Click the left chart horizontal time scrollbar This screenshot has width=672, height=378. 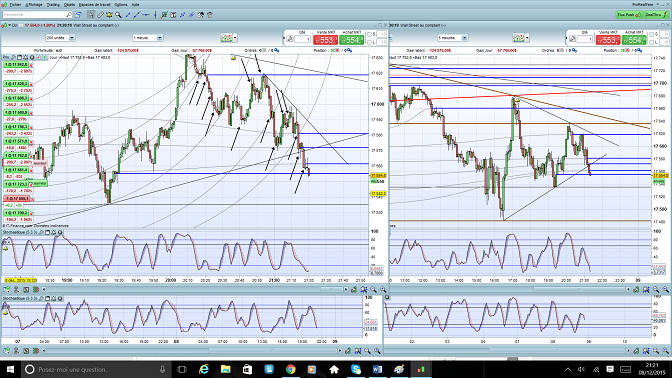195,290
